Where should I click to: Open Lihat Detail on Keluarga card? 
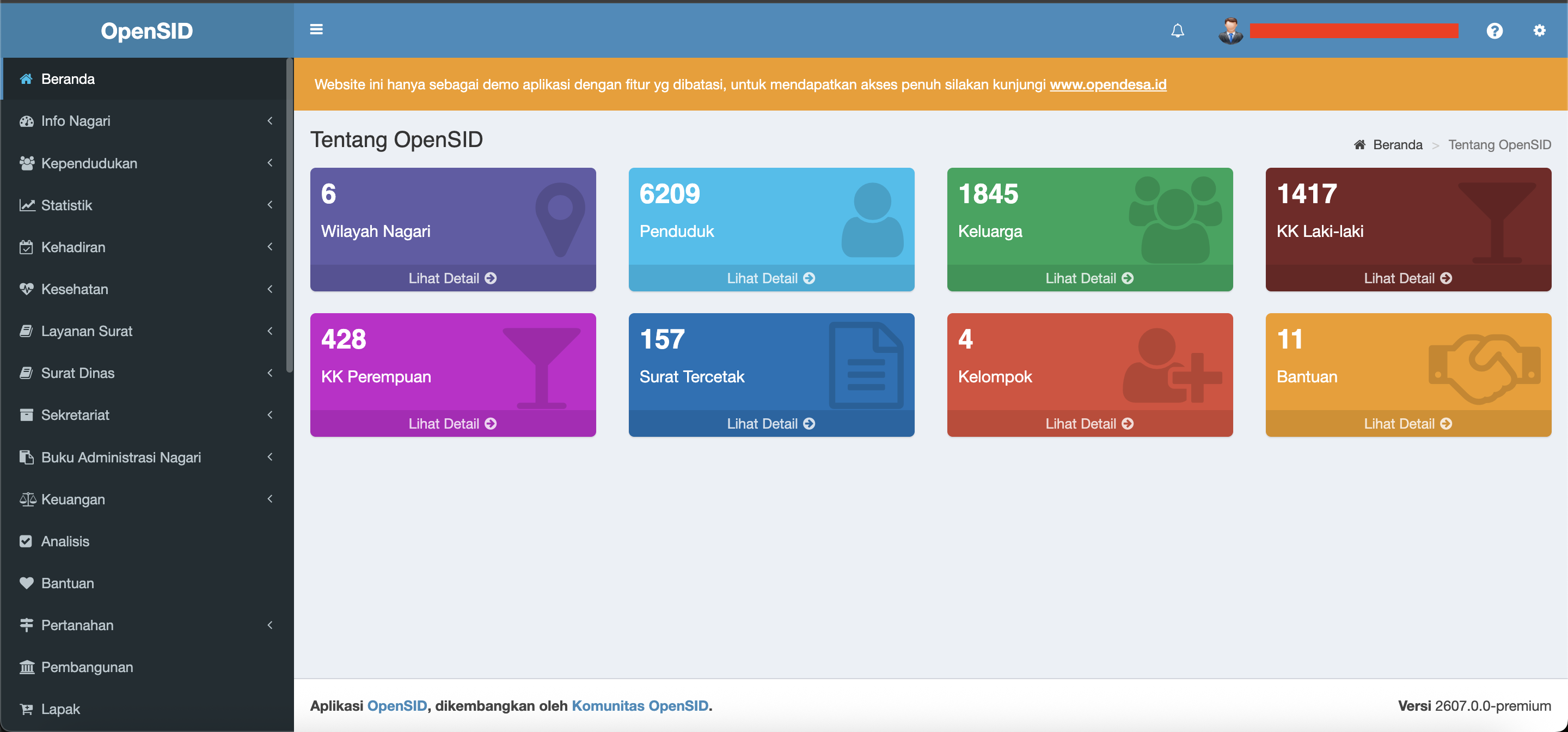click(1089, 278)
